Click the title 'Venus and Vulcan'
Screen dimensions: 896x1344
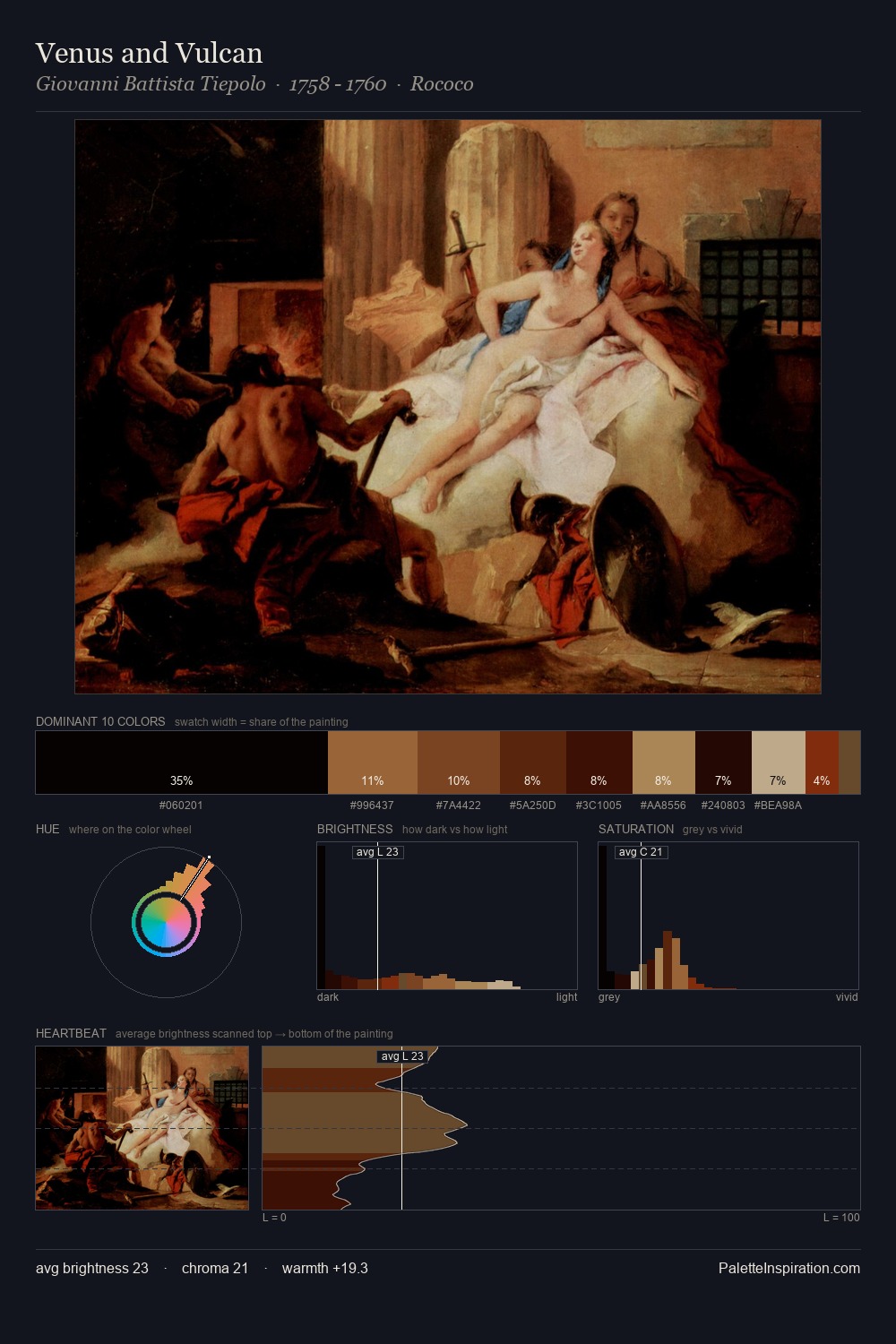pyautogui.click(x=149, y=53)
